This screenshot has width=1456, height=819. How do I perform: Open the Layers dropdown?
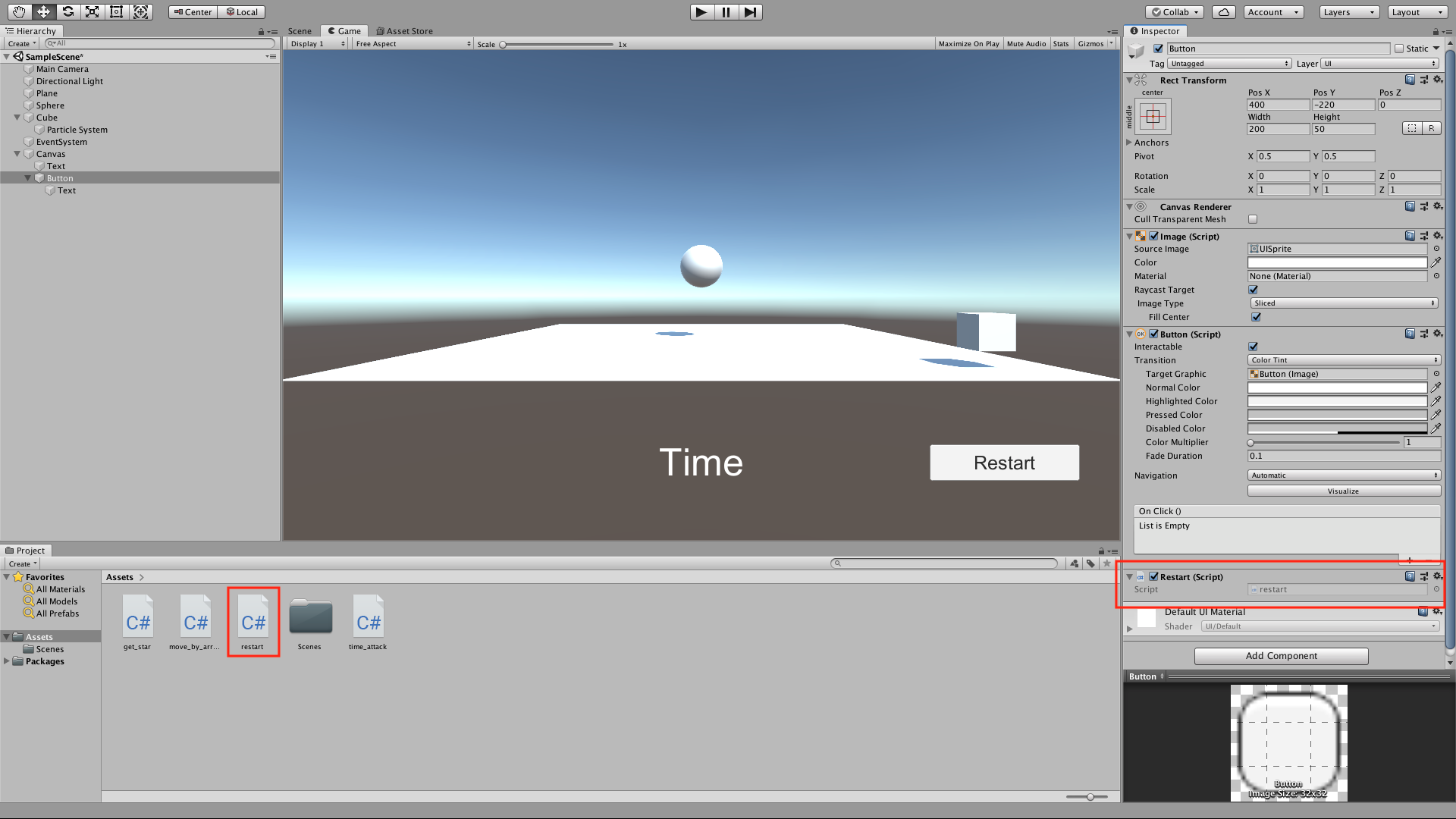(x=1348, y=11)
